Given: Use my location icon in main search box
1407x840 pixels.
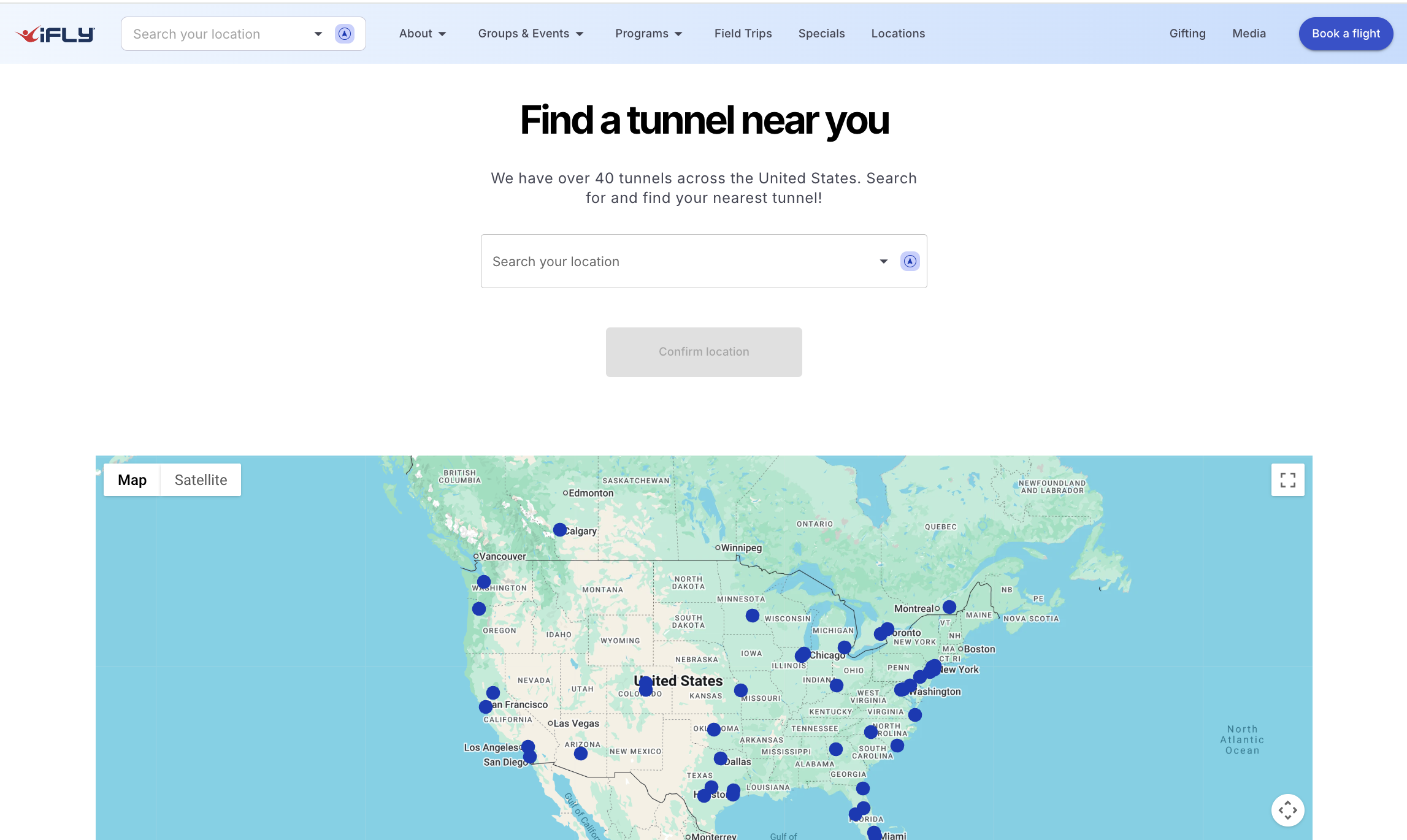Looking at the screenshot, I should (x=910, y=261).
